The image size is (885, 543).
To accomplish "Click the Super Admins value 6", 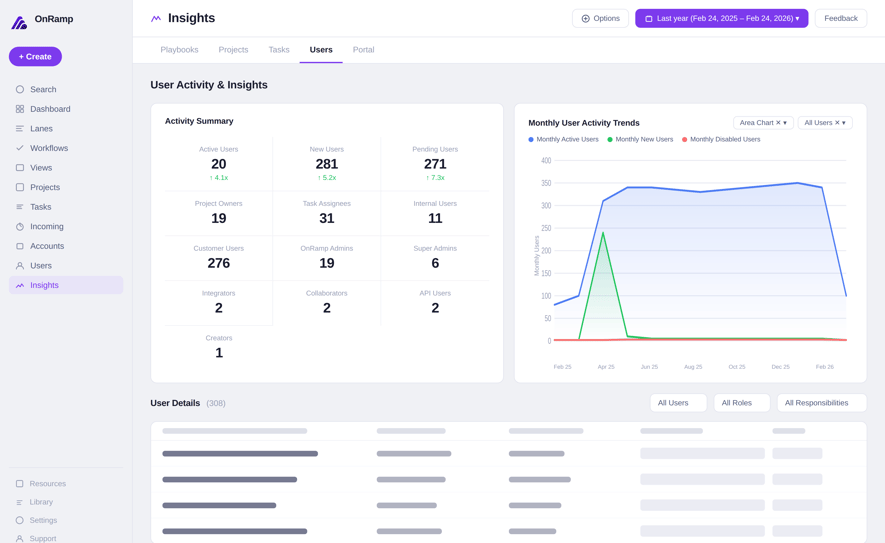I will (x=435, y=263).
